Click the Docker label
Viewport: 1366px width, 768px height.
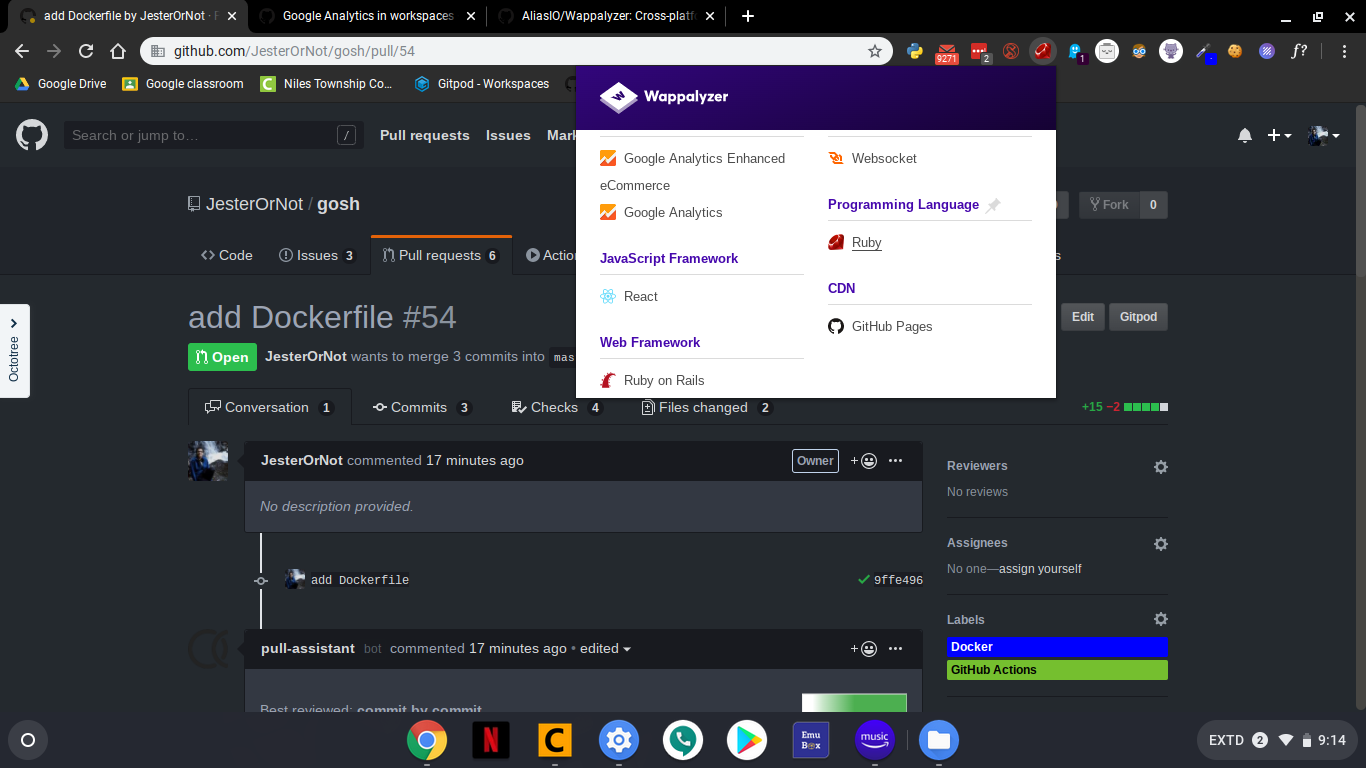coord(1057,647)
